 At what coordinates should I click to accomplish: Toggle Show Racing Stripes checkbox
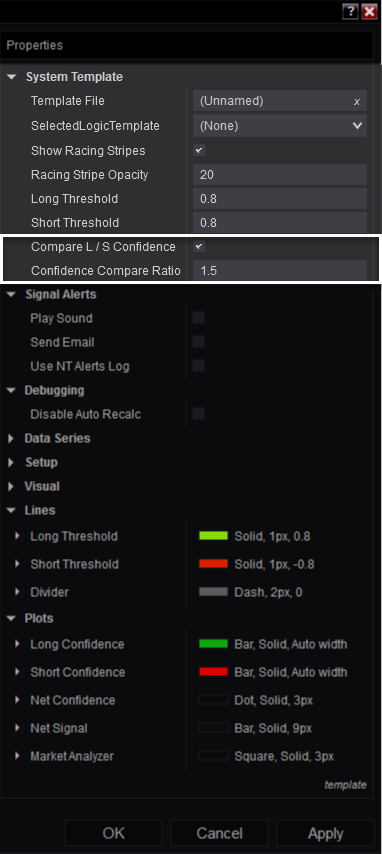tap(199, 150)
